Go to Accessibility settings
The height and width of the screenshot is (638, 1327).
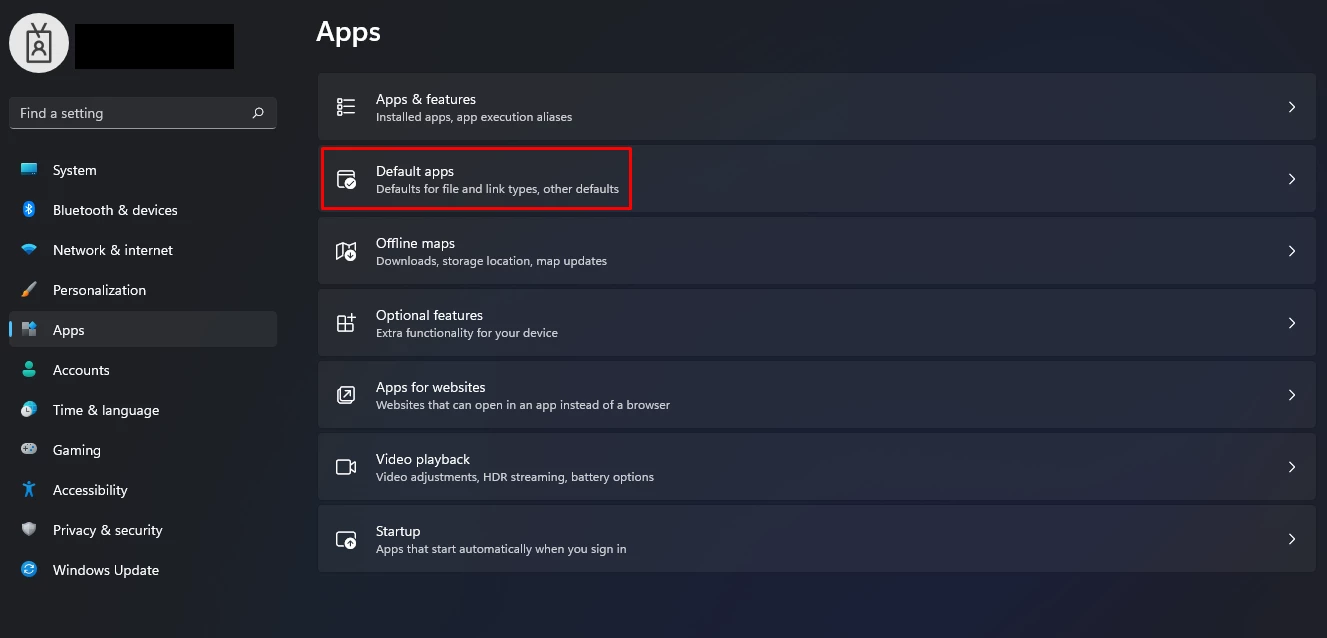[x=143, y=490]
